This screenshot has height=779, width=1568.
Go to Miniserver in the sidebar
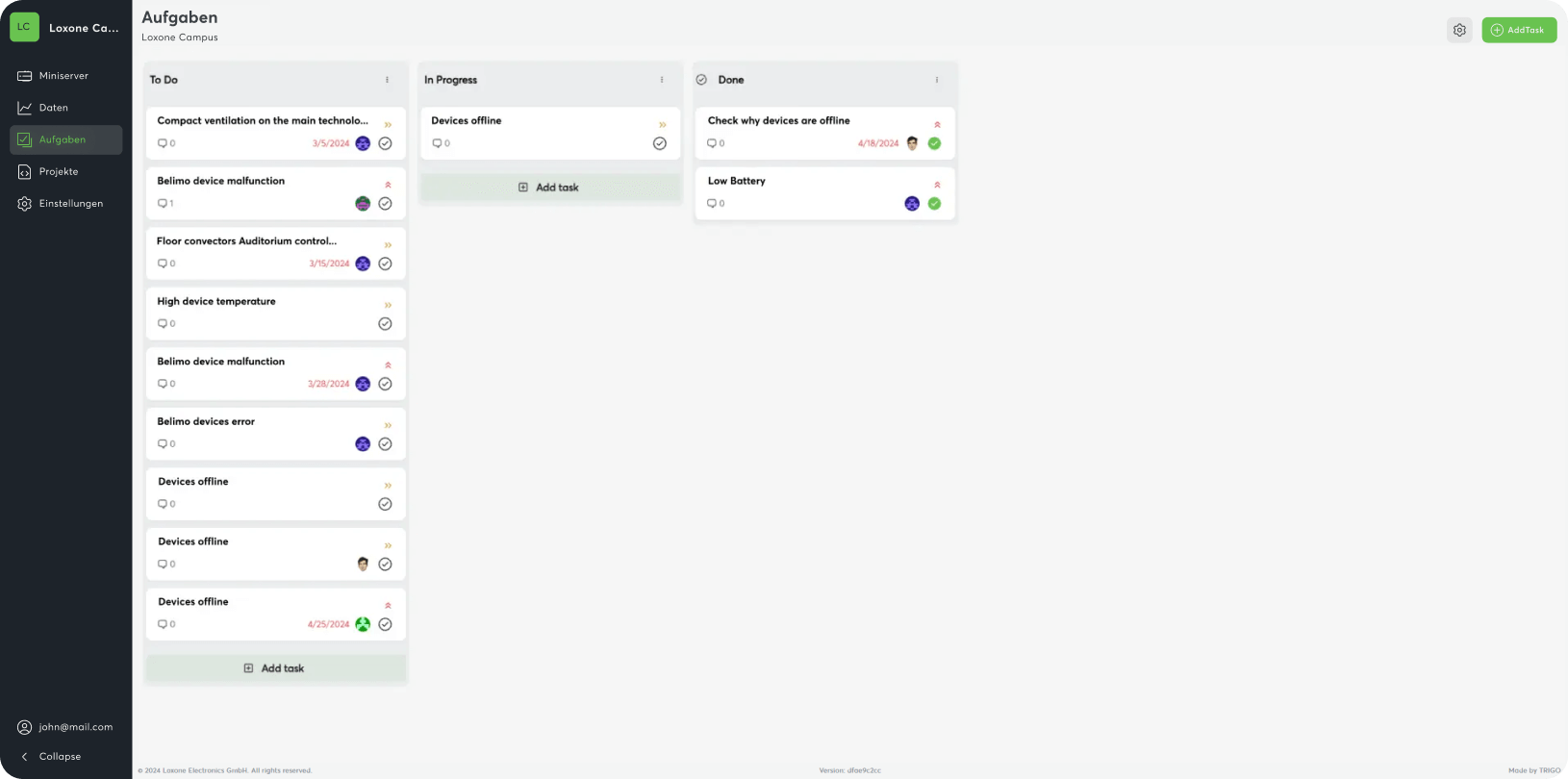[x=63, y=76]
